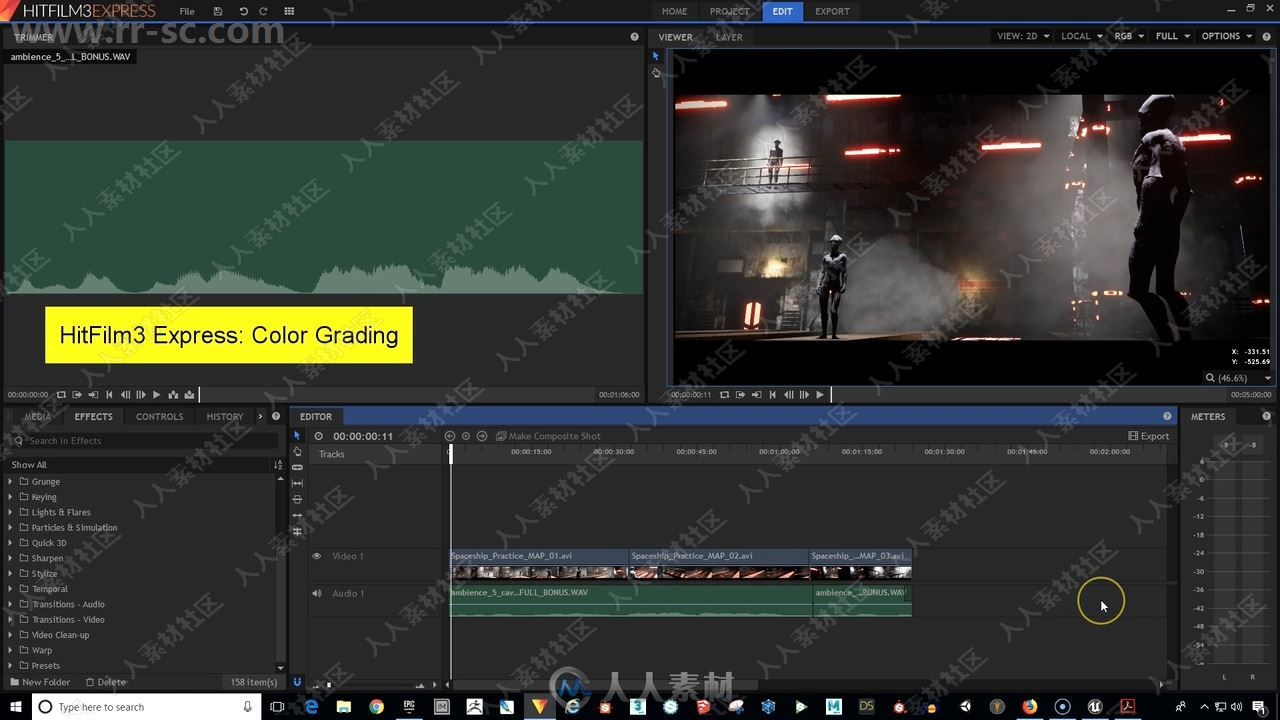Choose the Hand tool in the editor toolbar
Screen dimensions: 1280x720
point(297,452)
